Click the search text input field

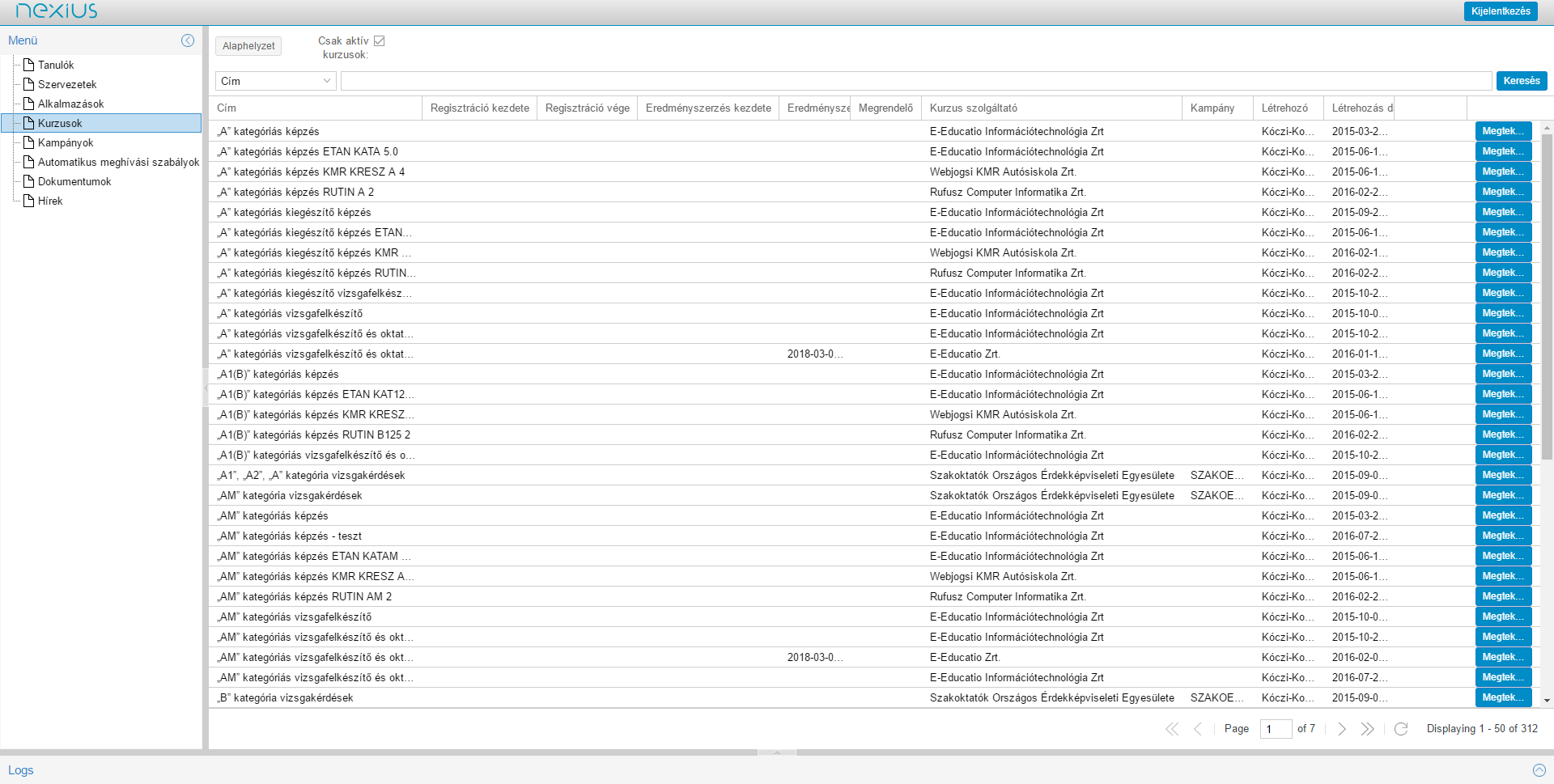[x=915, y=81]
